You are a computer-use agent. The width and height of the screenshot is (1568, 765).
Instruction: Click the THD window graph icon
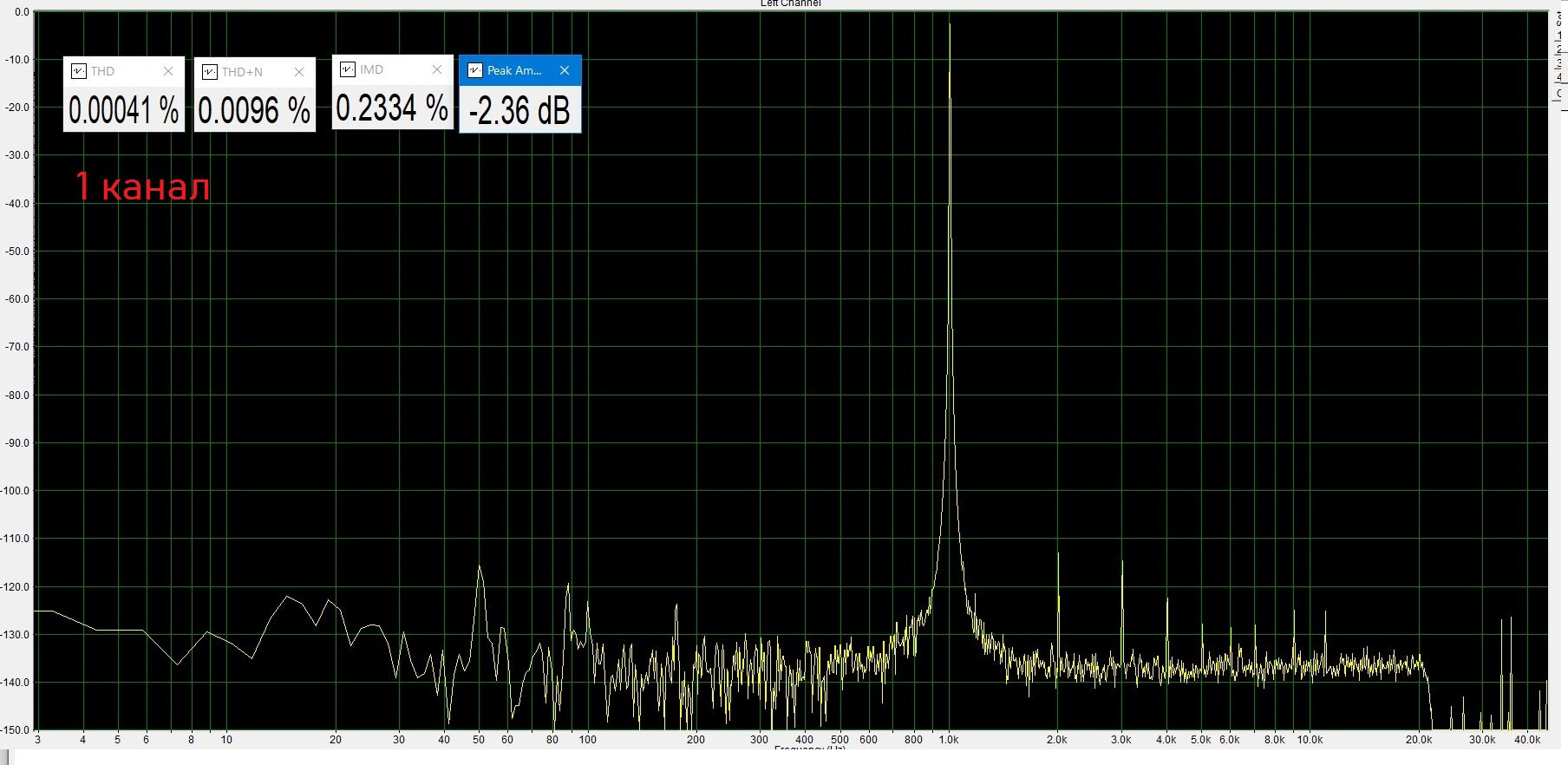[x=78, y=71]
